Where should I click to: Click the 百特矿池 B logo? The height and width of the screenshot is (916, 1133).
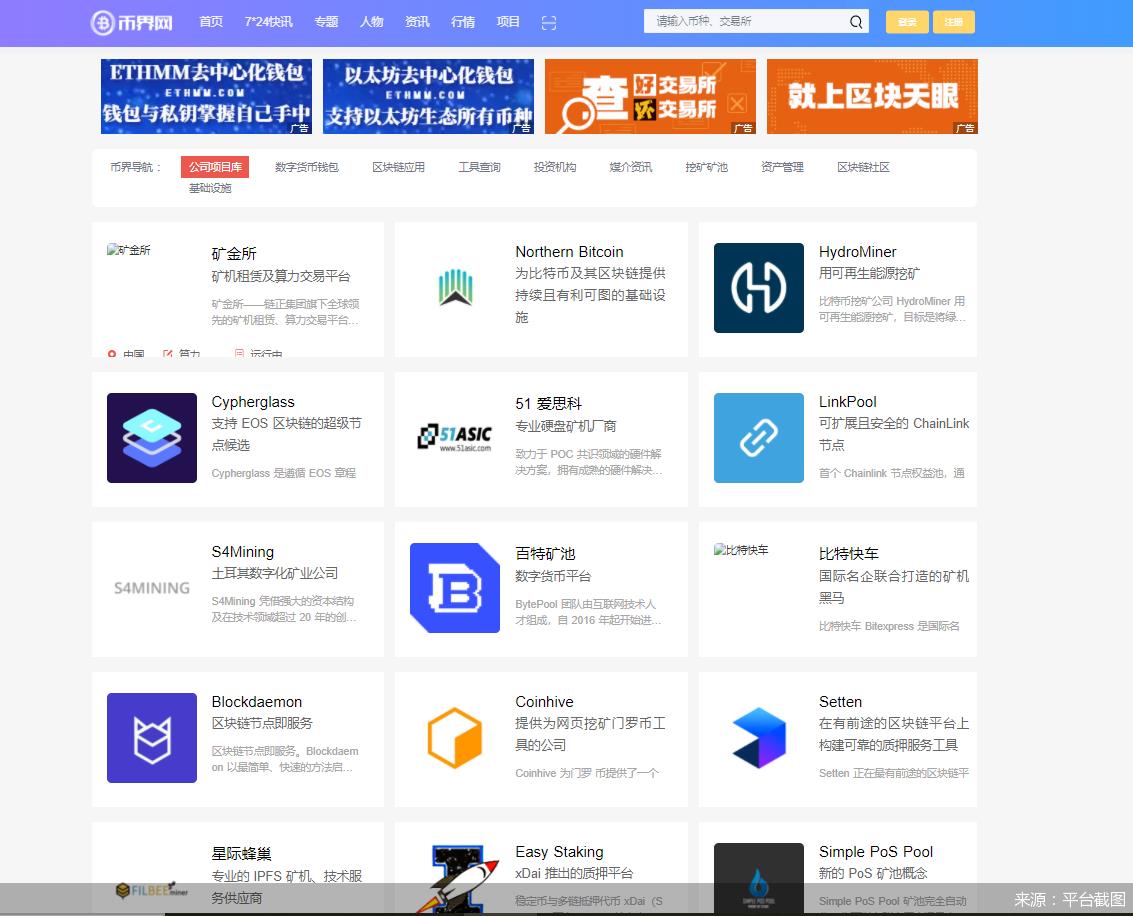click(455, 588)
